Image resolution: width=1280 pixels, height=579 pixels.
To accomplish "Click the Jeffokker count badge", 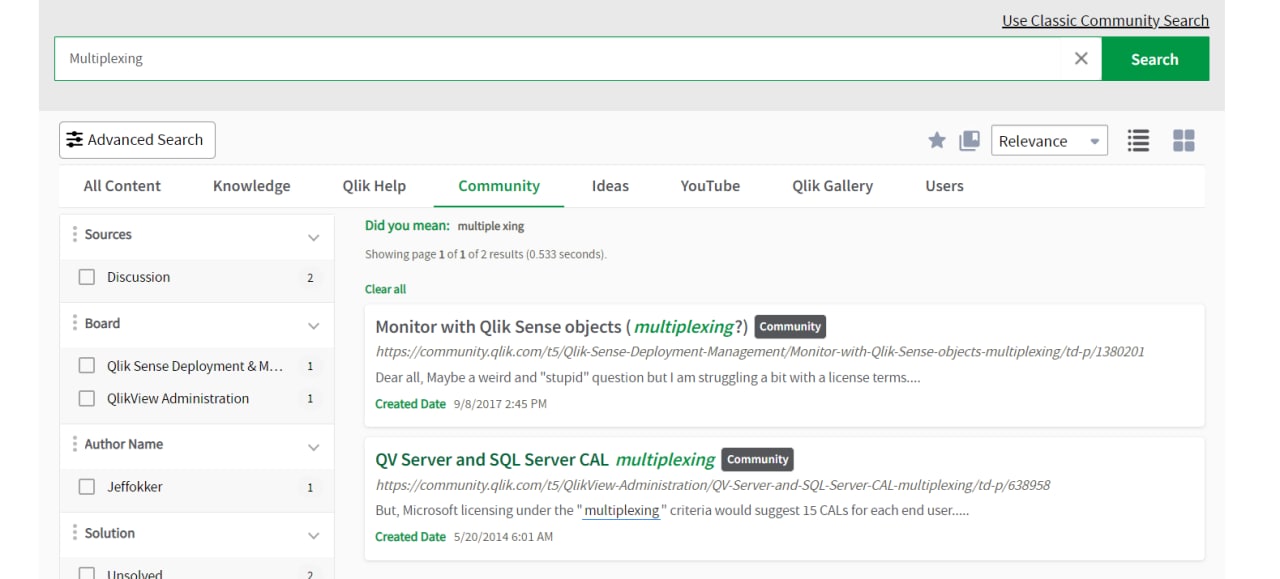I will (310, 488).
